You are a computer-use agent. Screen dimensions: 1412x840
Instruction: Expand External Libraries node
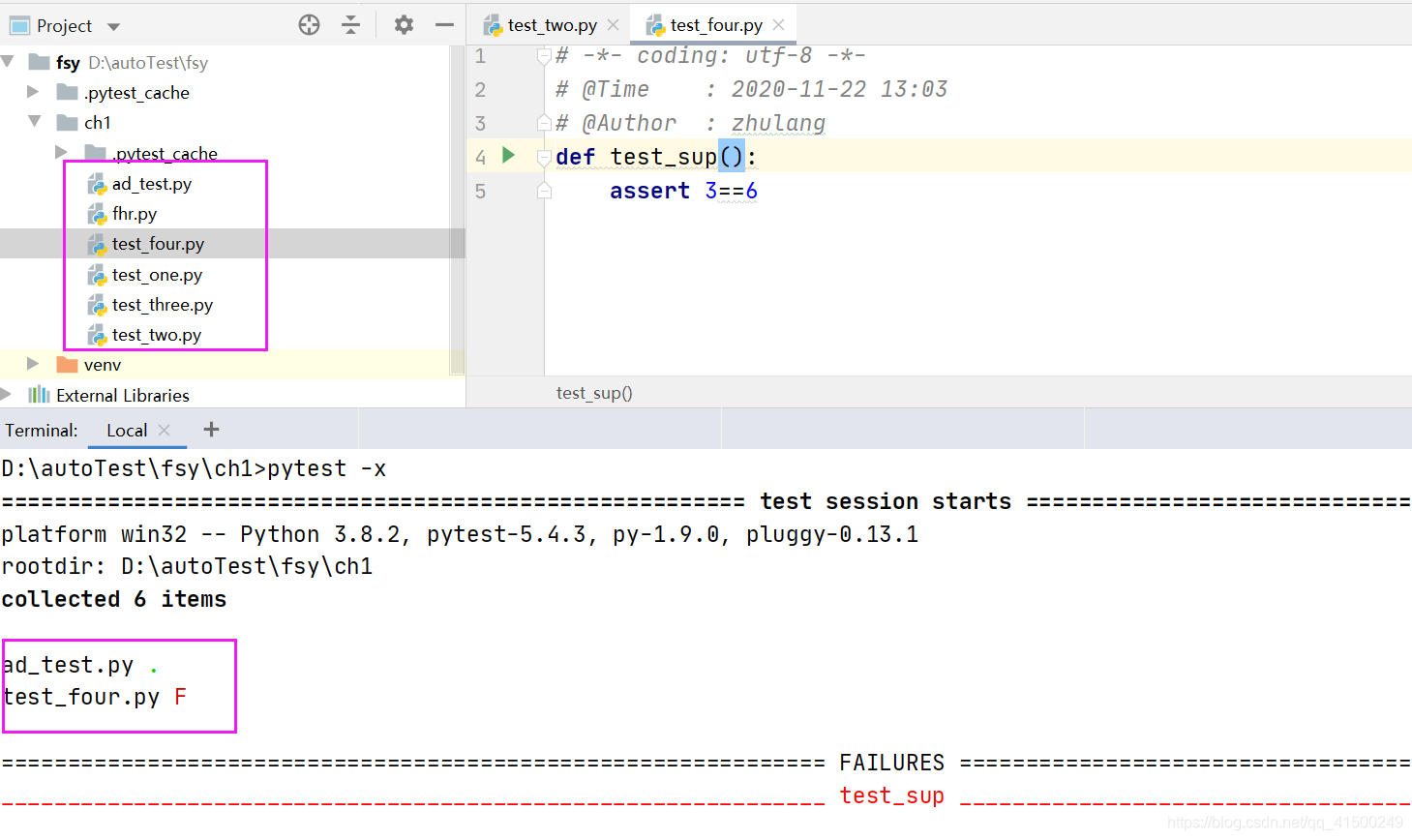pyautogui.click(x=7, y=394)
